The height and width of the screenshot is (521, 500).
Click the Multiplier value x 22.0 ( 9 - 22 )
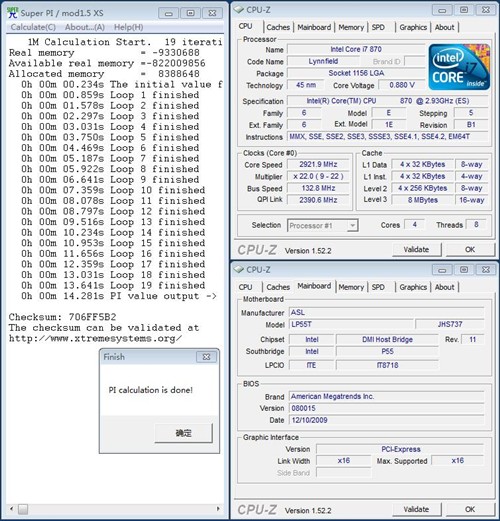click(x=318, y=176)
